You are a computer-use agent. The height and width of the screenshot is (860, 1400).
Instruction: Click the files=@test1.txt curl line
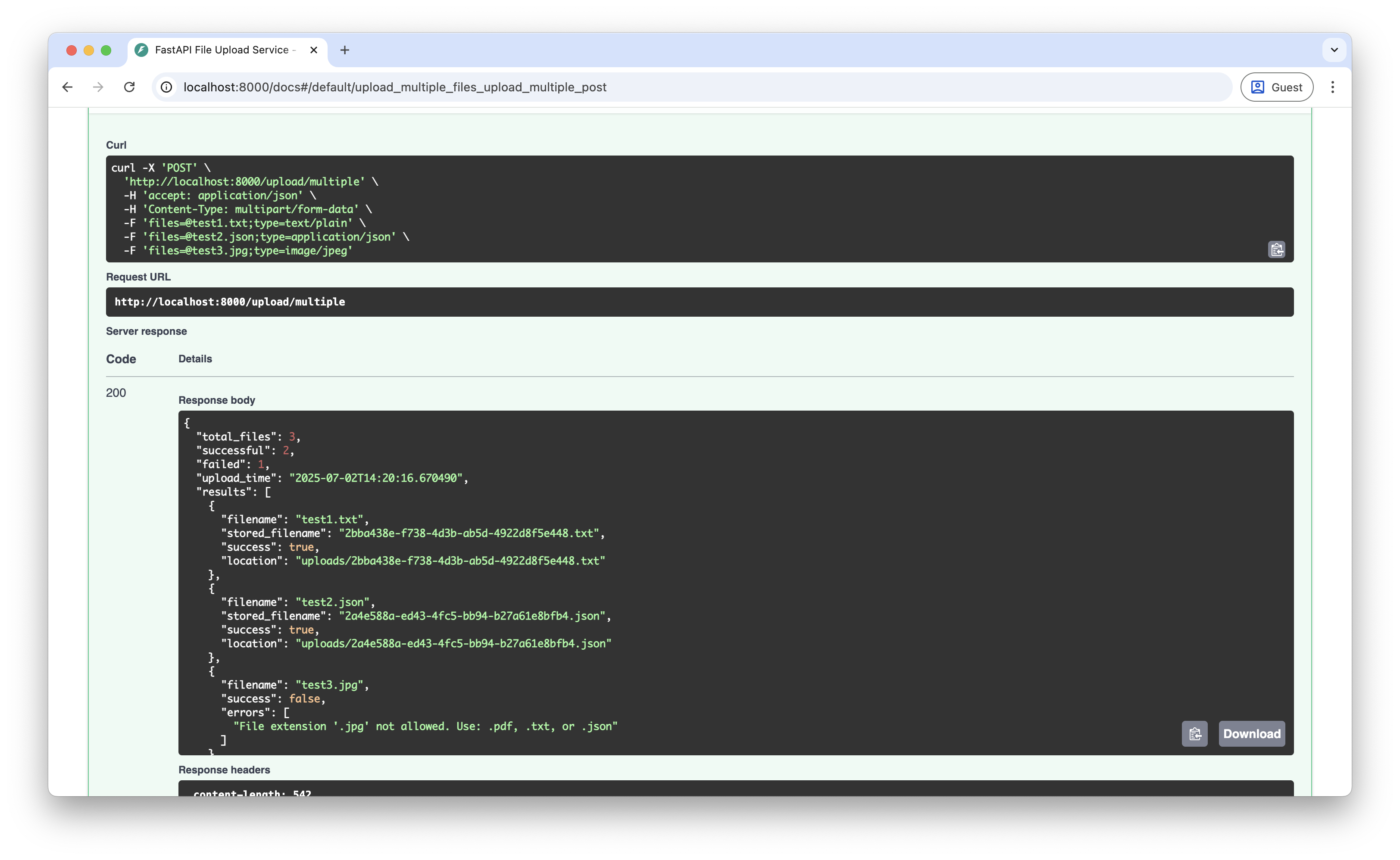[245, 223]
